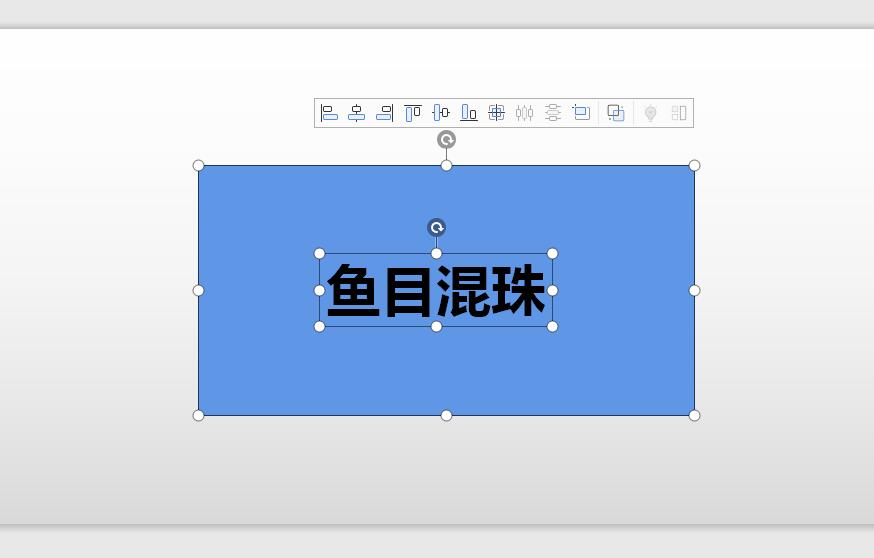Click the Align Middle Vertically icon
The width and height of the screenshot is (874, 558).
441,113
